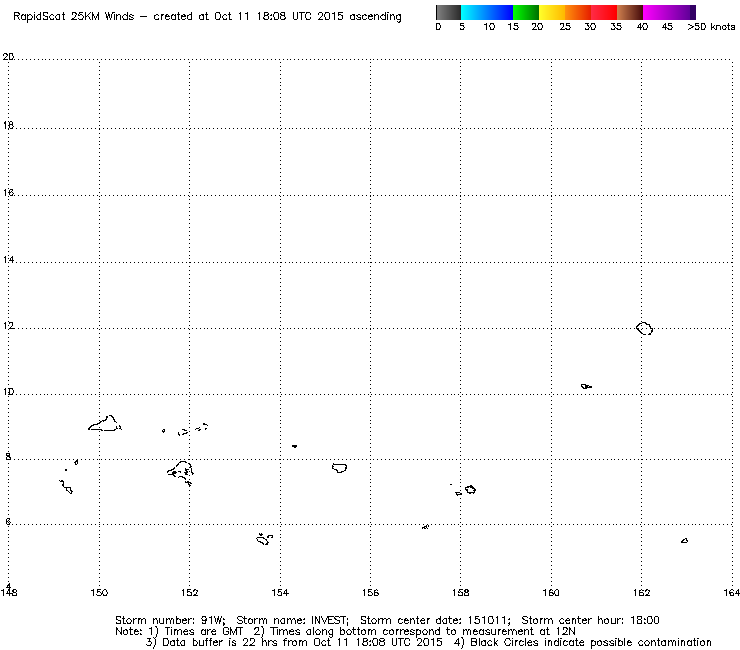The image size is (740, 650).
Task: Click the latitude label 6
Action: click(x=8, y=522)
